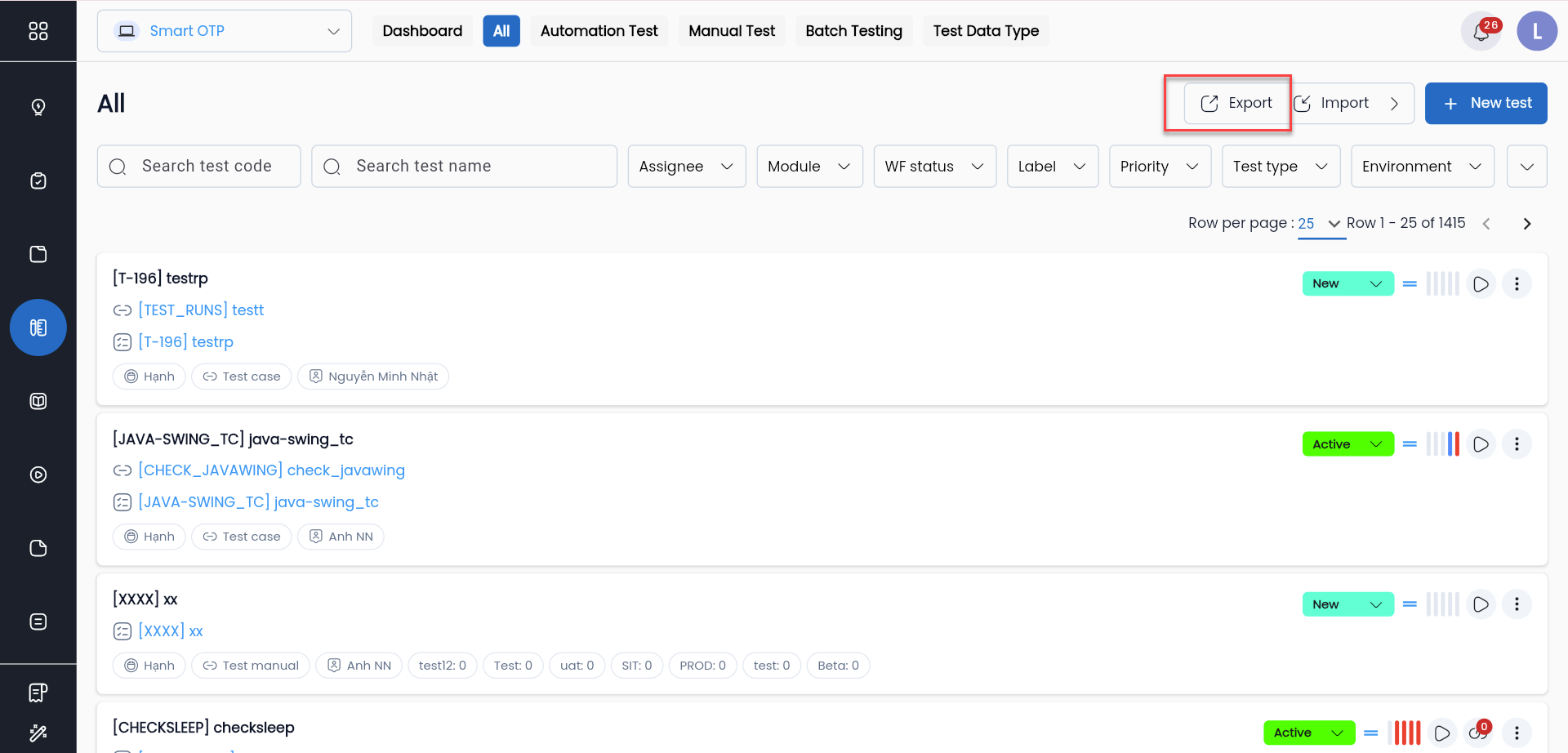Click the Export button
The image size is (1568, 753).
pyautogui.click(x=1236, y=103)
